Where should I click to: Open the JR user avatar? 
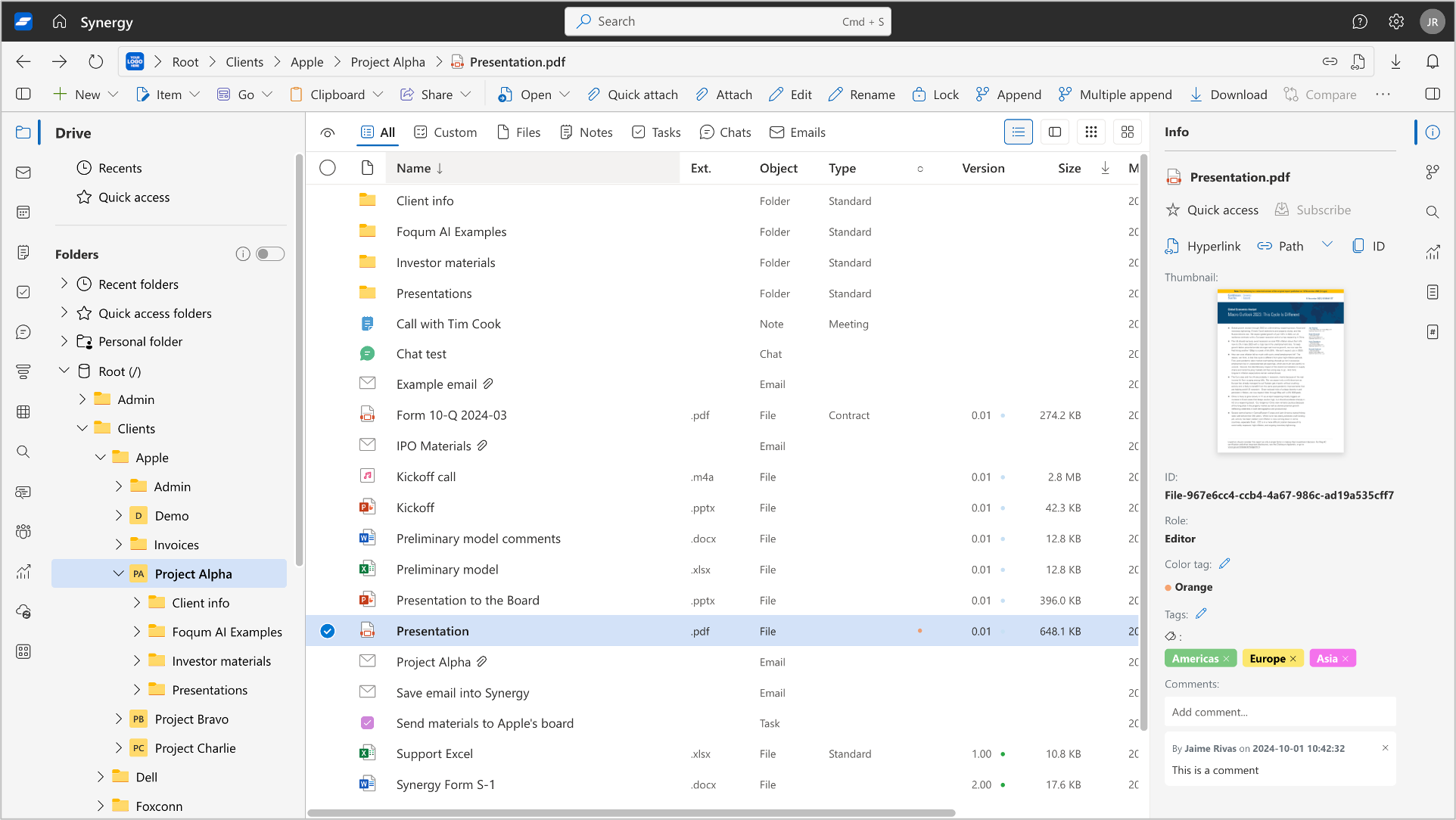click(x=1433, y=22)
